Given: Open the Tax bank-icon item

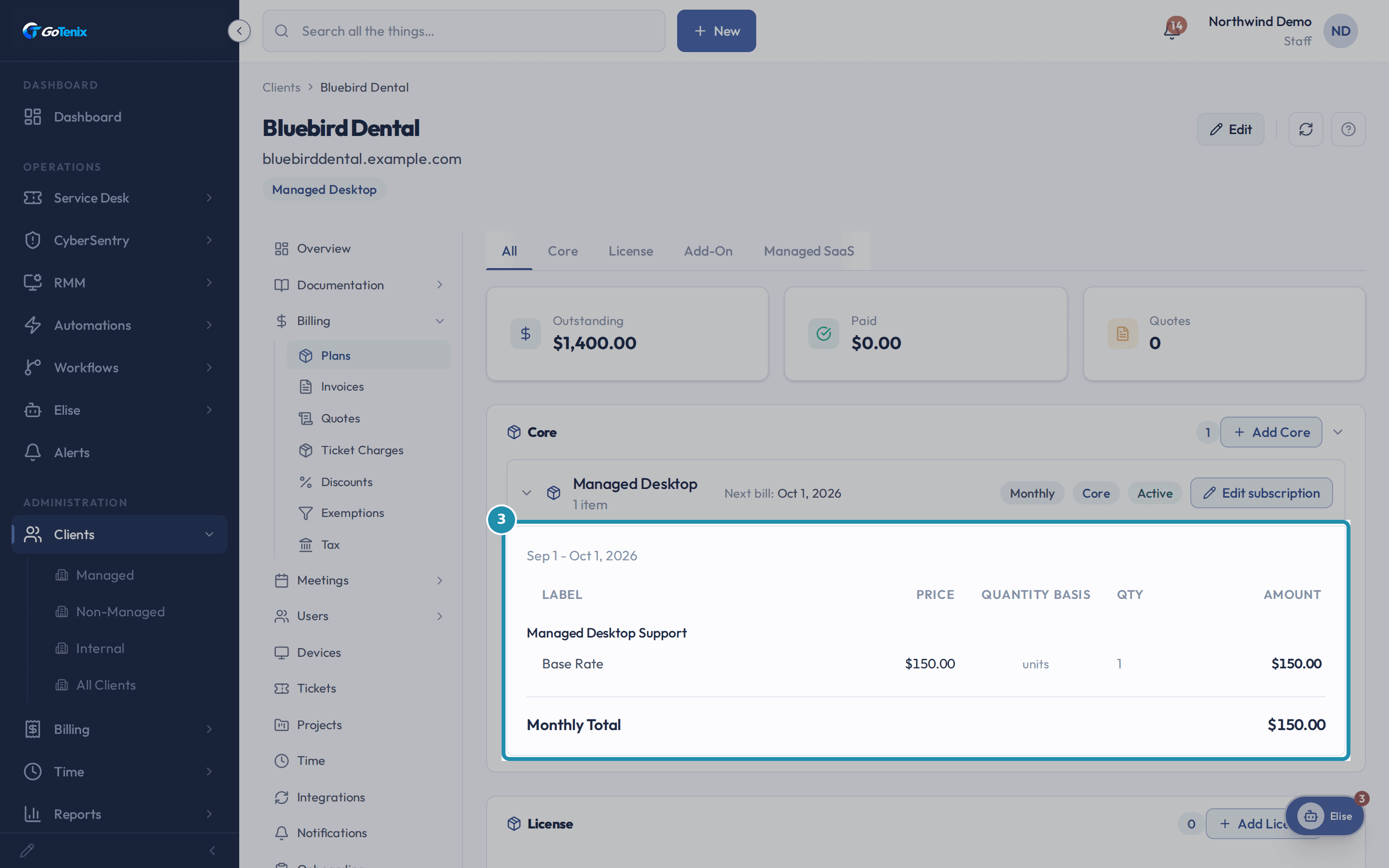Looking at the screenshot, I should pyautogui.click(x=368, y=545).
